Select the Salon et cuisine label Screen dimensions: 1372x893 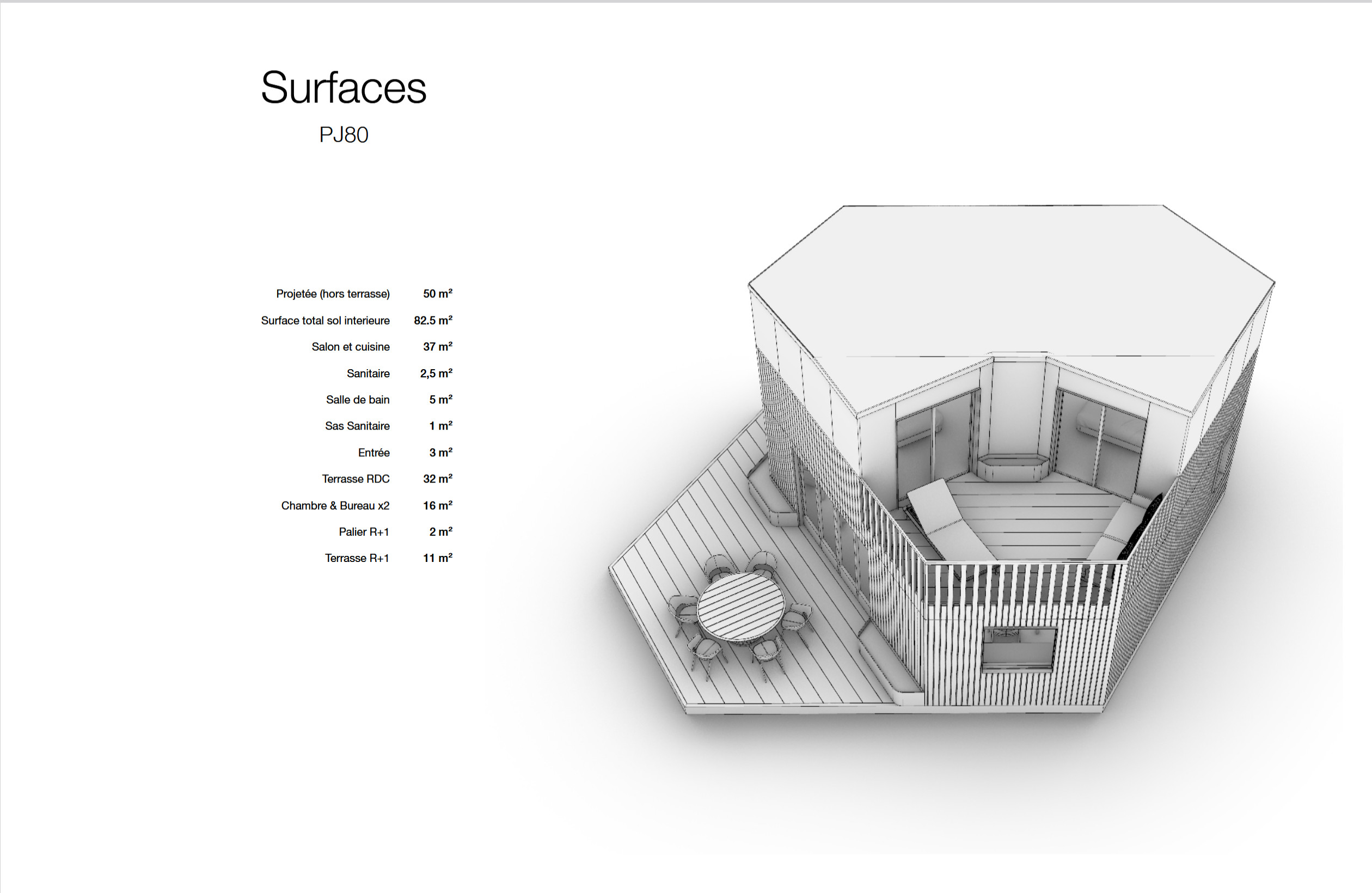point(351,347)
